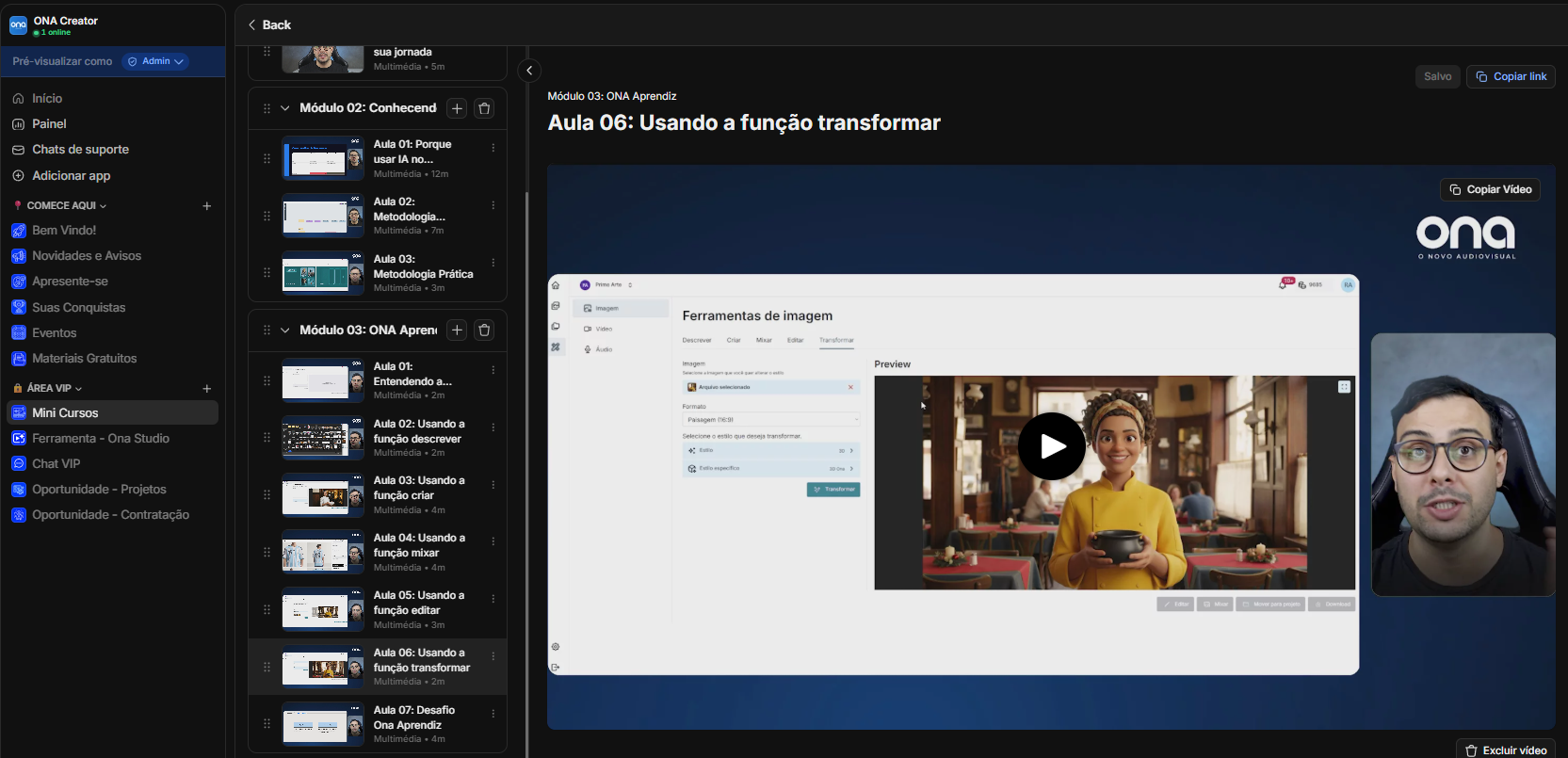This screenshot has height=758, width=1568.
Task: Collapse Módulo 03: ONA Aprendiz chevron
Action: (x=285, y=330)
